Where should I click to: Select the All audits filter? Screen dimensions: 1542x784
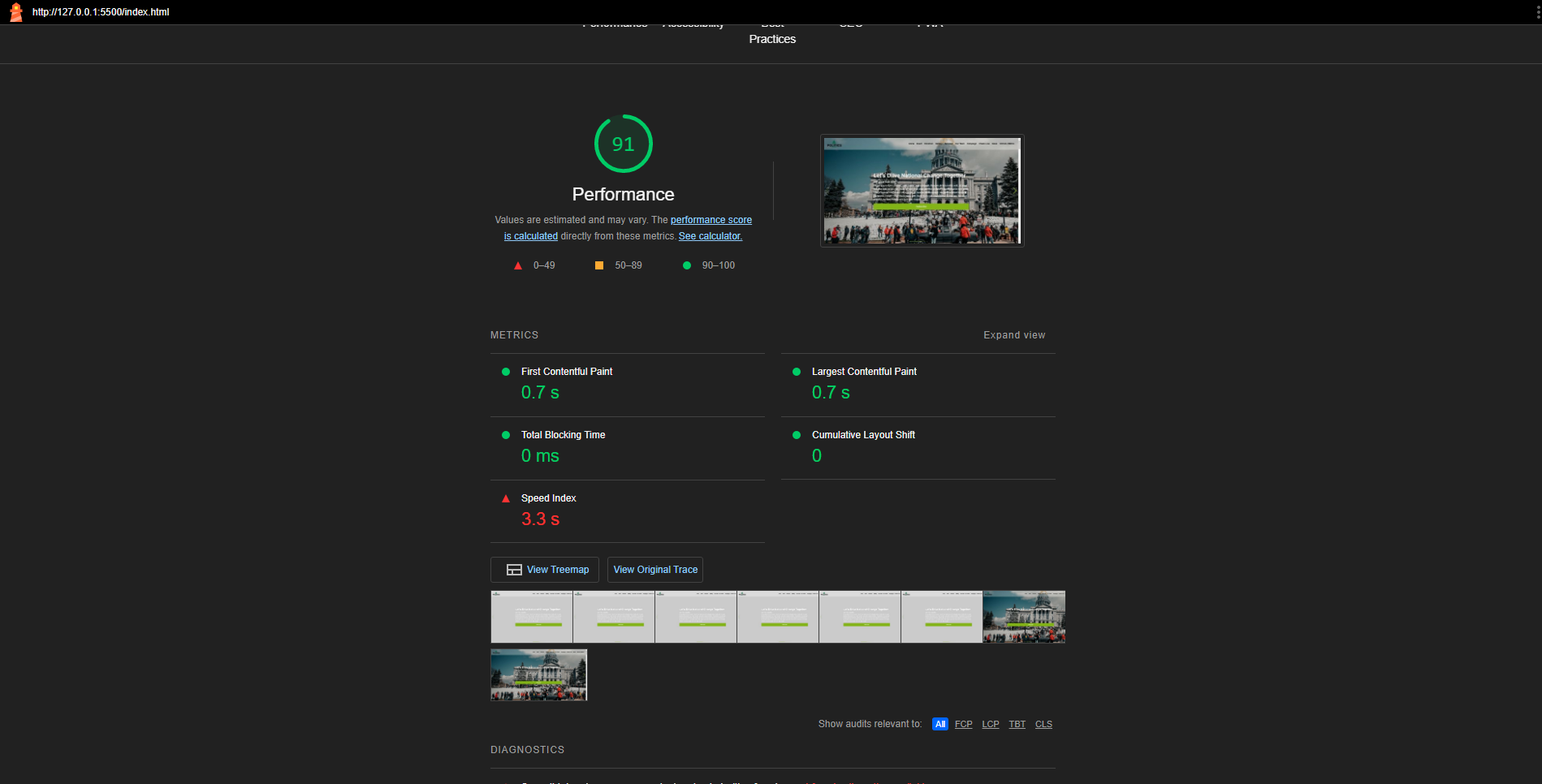939,724
